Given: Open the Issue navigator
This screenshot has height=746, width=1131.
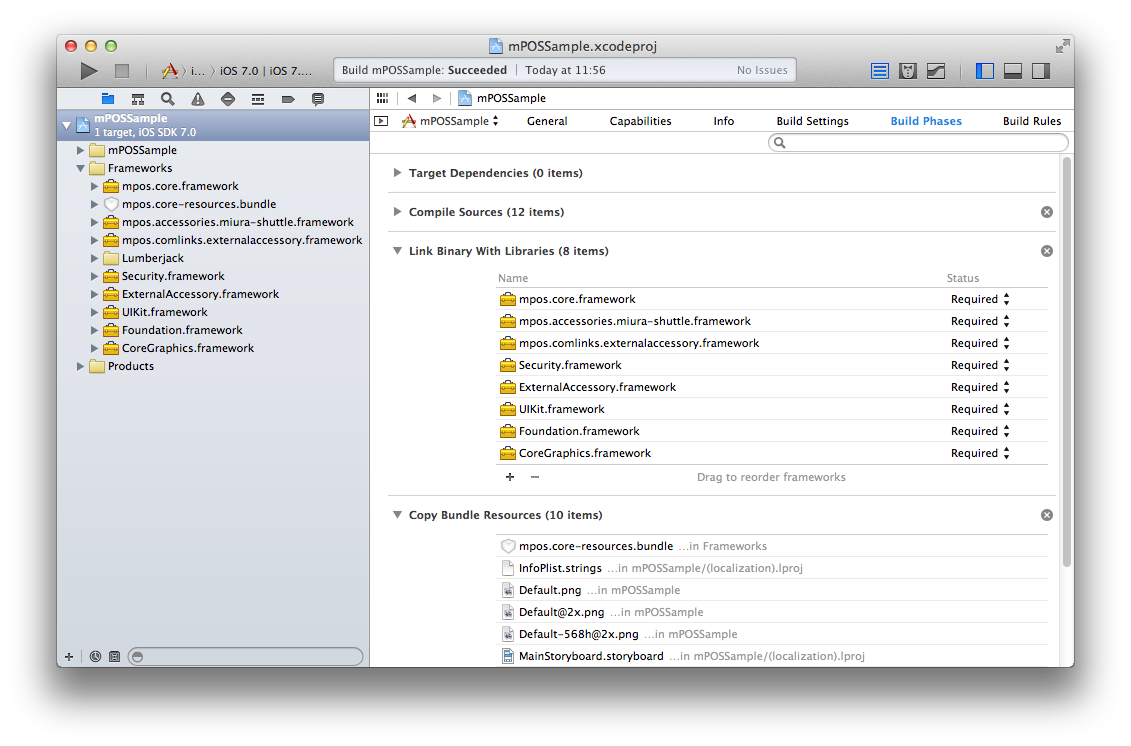Looking at the screenshot, I should pos(198,99).
